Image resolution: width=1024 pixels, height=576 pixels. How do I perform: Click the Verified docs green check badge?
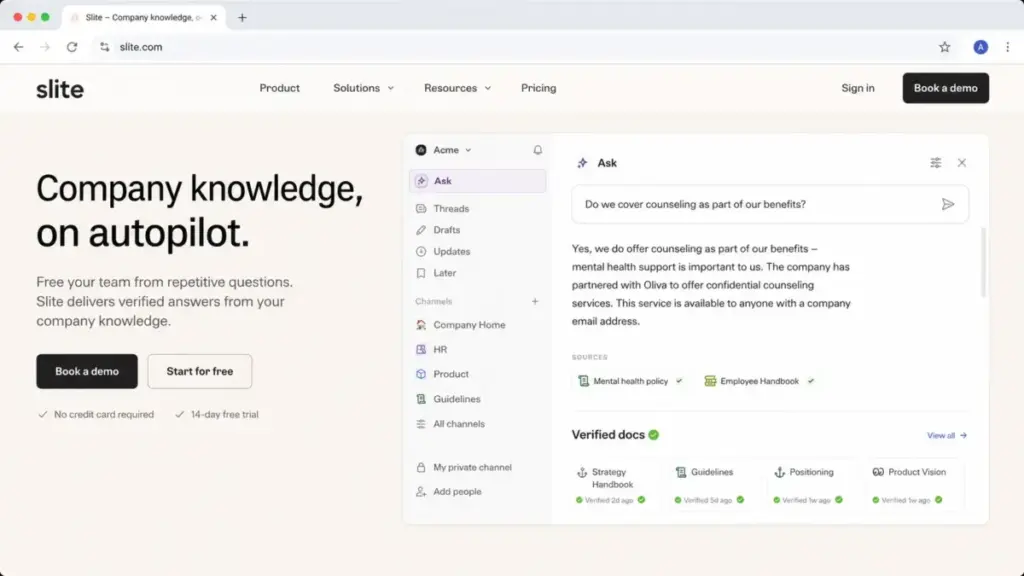coord(654,435)
